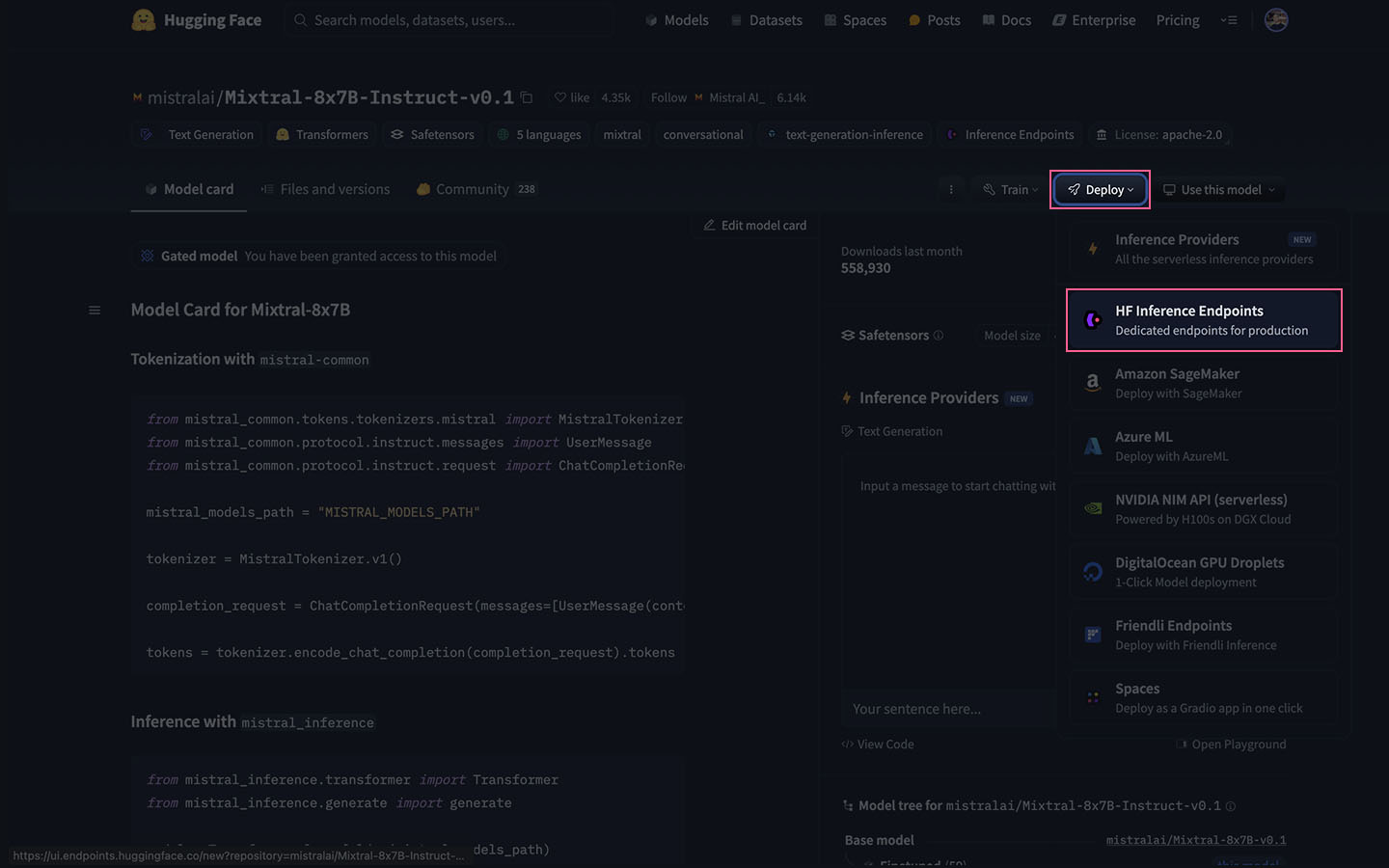
Task: Click the text-generation-inference tag
Action: point(845,135)
